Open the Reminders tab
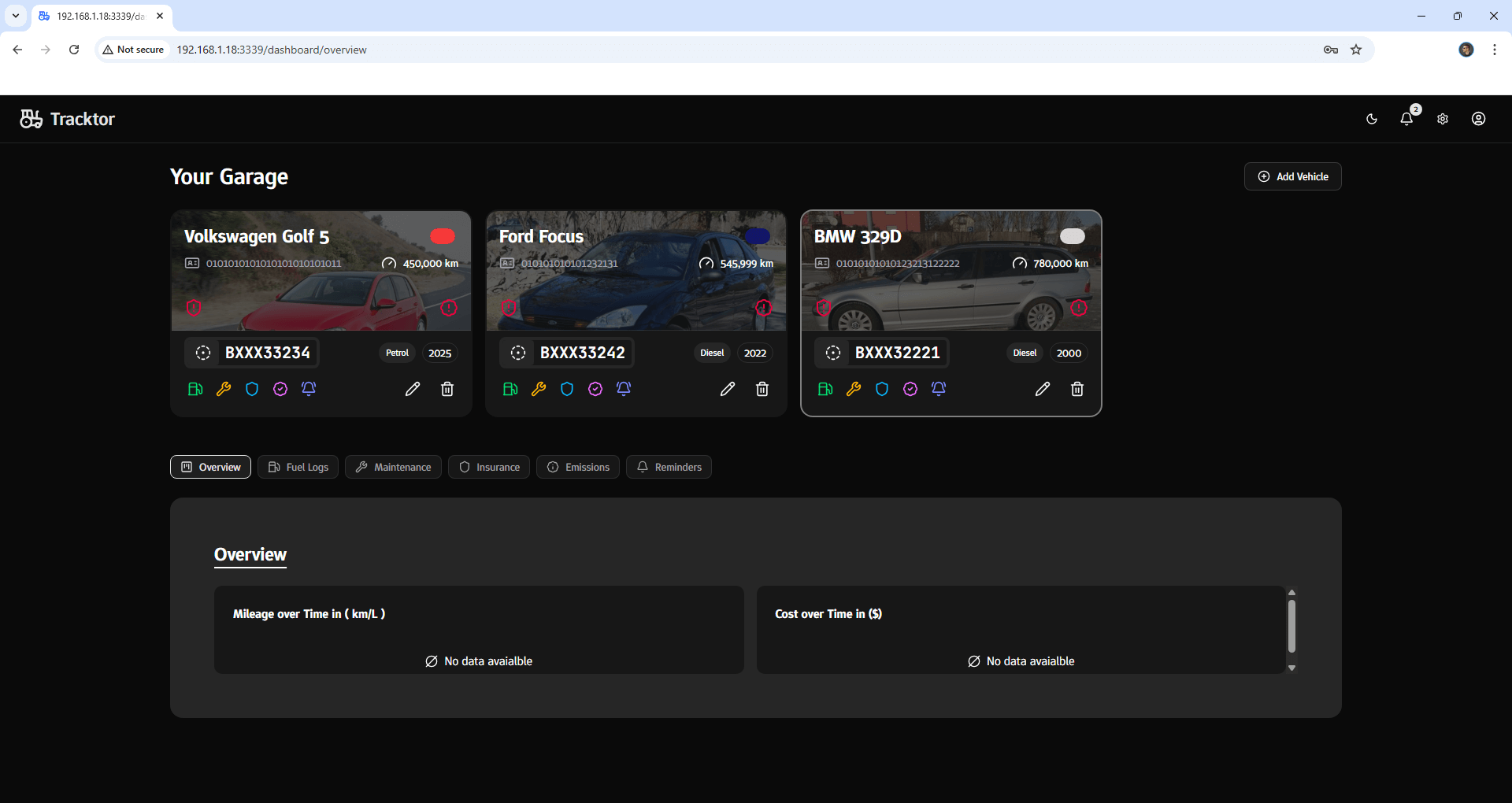The height and width of the screenshot is (803, 1512). coord(669,467)
